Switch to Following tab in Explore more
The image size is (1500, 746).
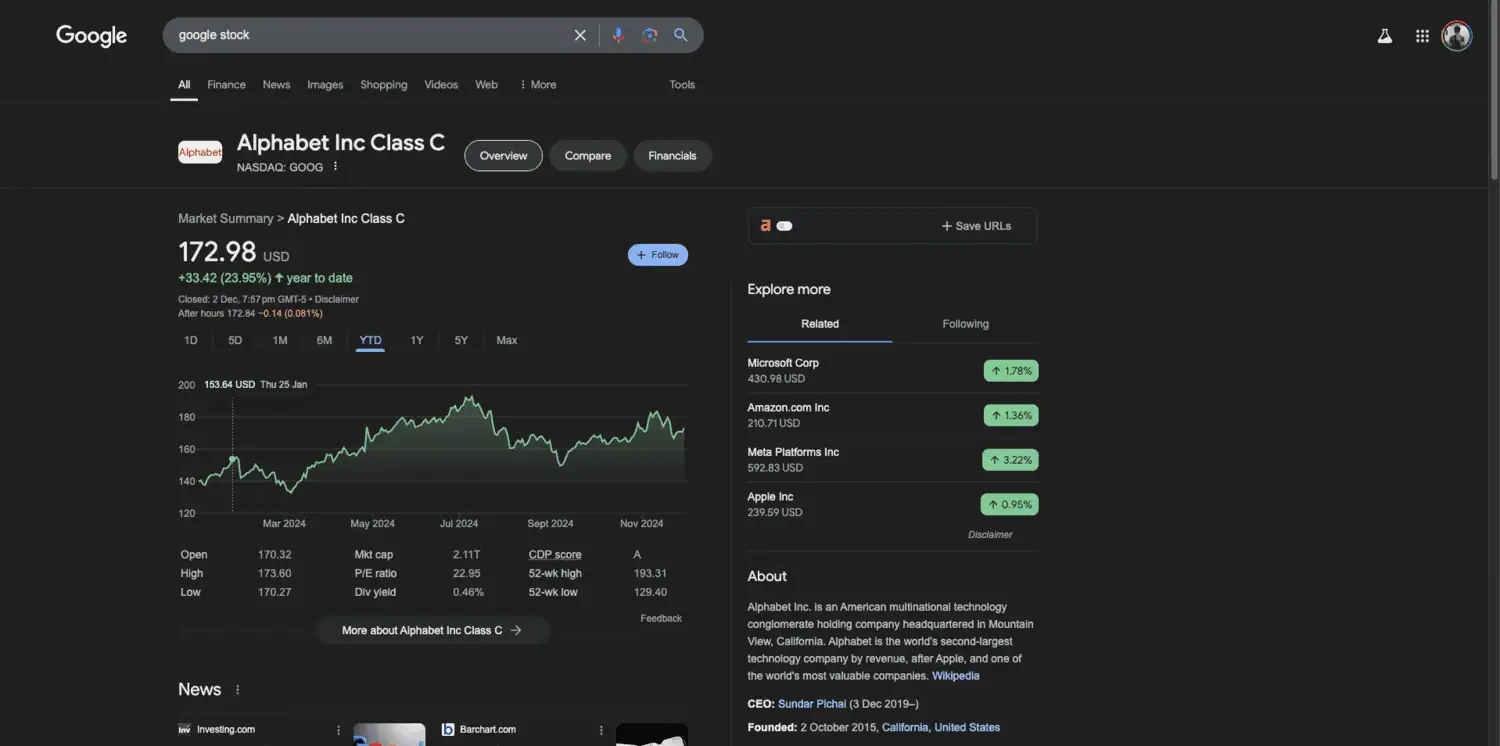(965, 324)
